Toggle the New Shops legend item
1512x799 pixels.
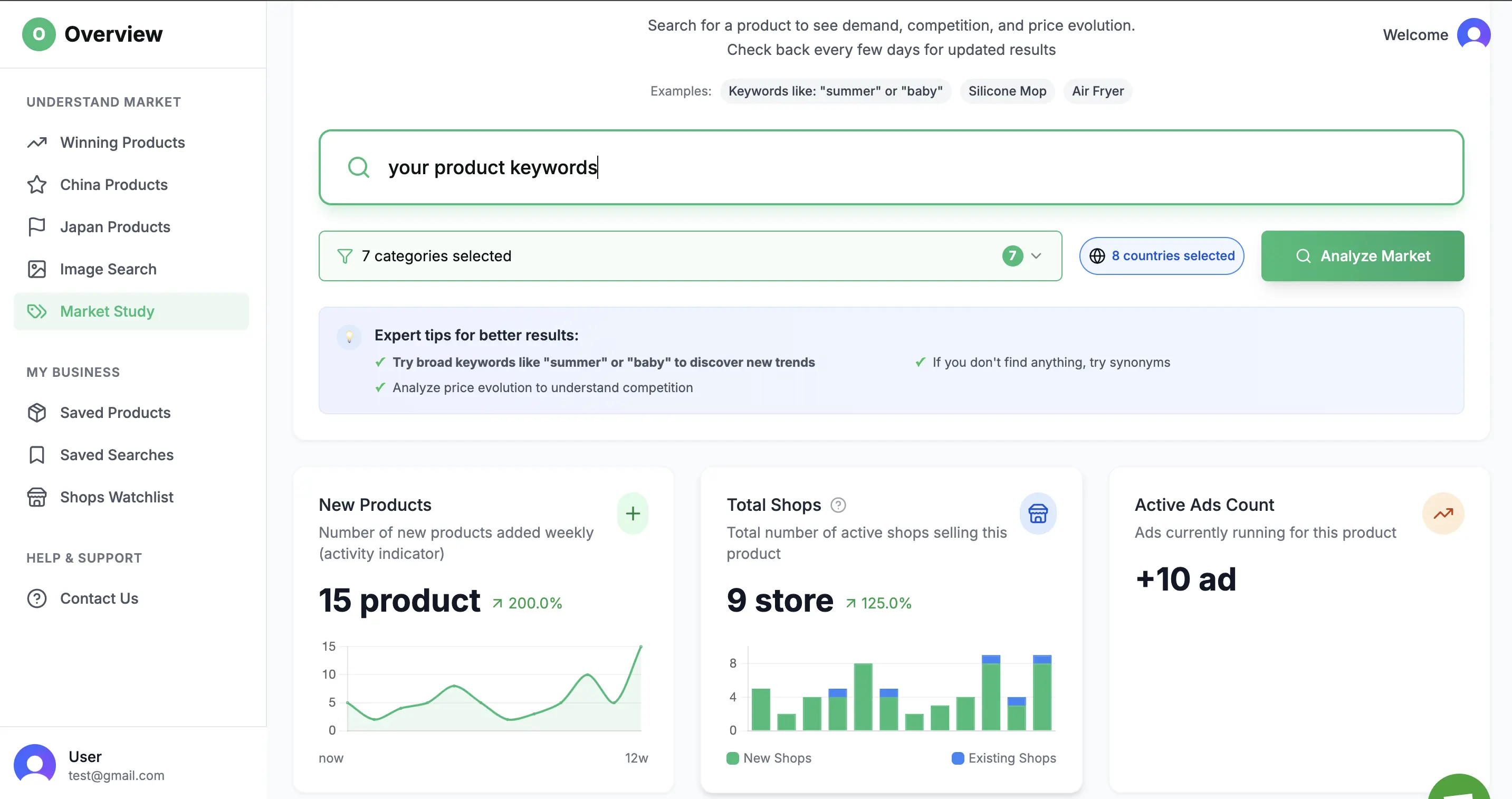(768, 758)
